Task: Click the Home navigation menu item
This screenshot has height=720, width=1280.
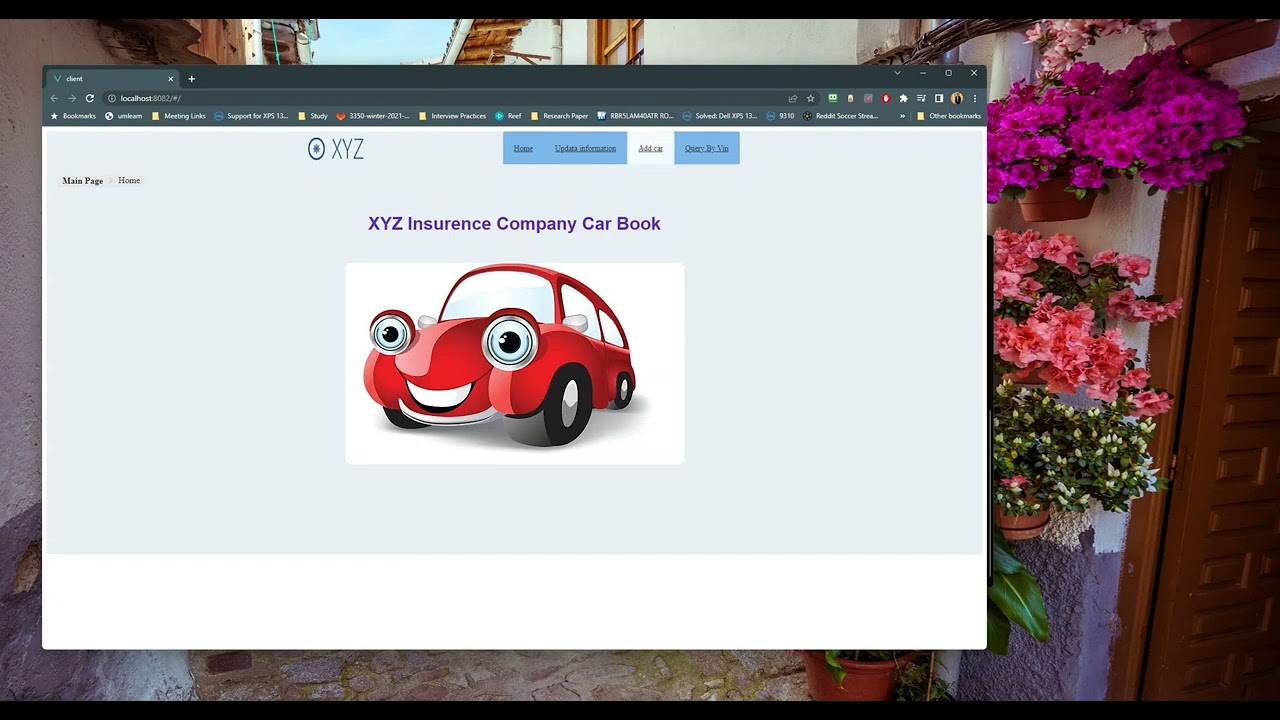Action: 523,148
